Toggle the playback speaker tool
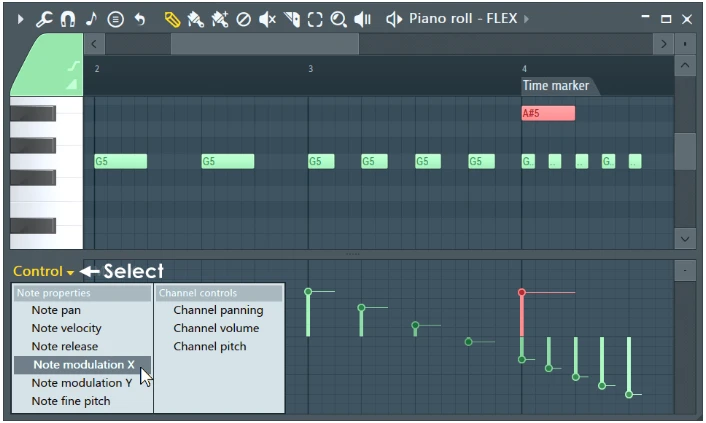This screenshot has height=423, width=706. point(363,19)
